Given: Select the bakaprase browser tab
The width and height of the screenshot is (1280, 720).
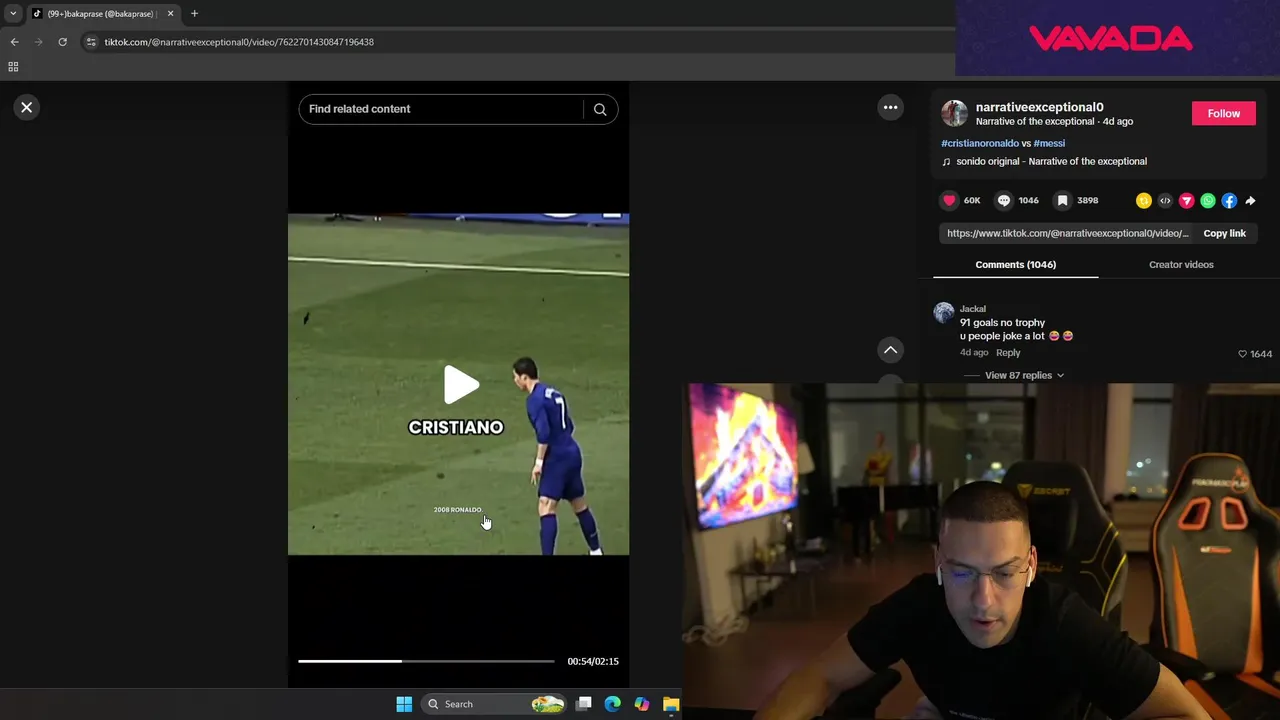Looking at the screenshot, I should pyautogui.click(x=102, y=14).
